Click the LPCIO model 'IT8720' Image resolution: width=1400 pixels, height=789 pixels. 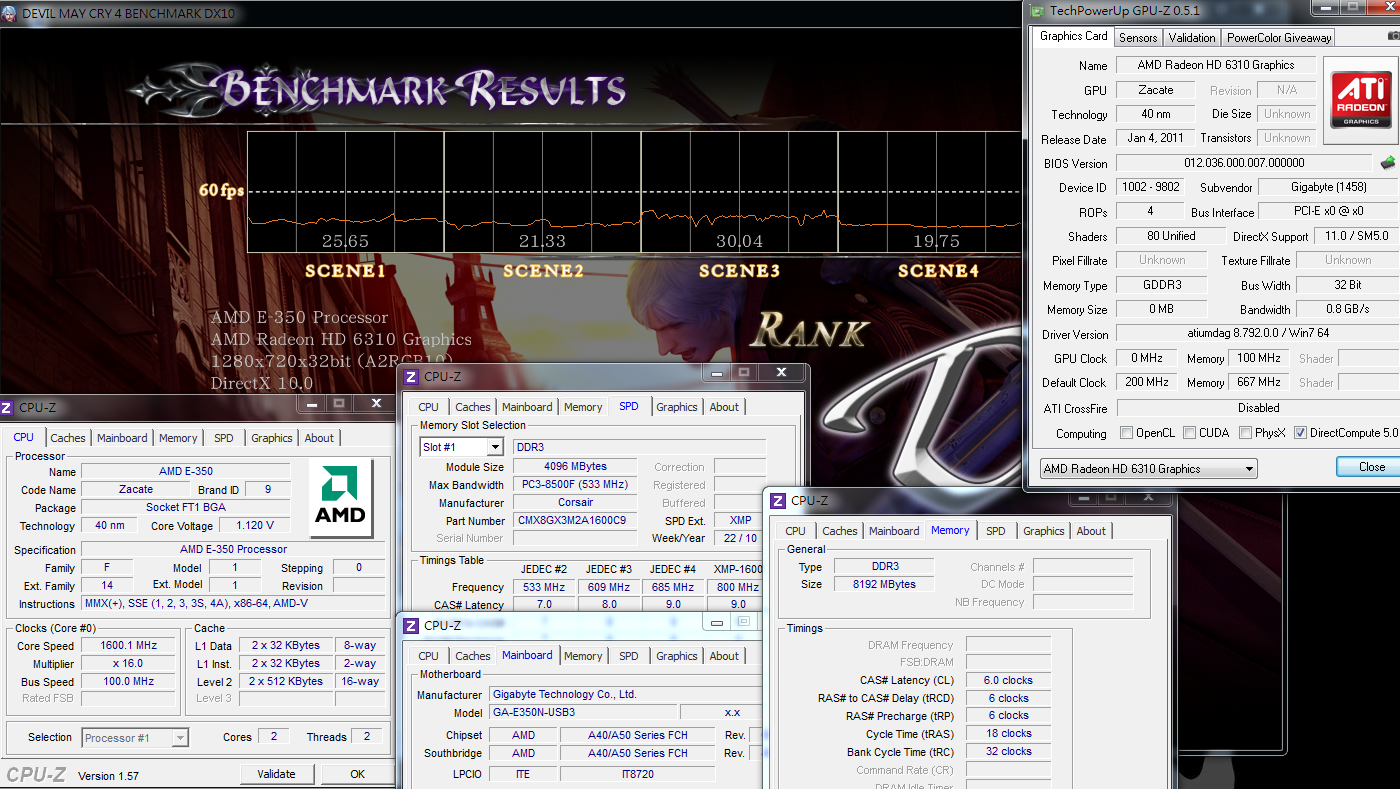637,775
